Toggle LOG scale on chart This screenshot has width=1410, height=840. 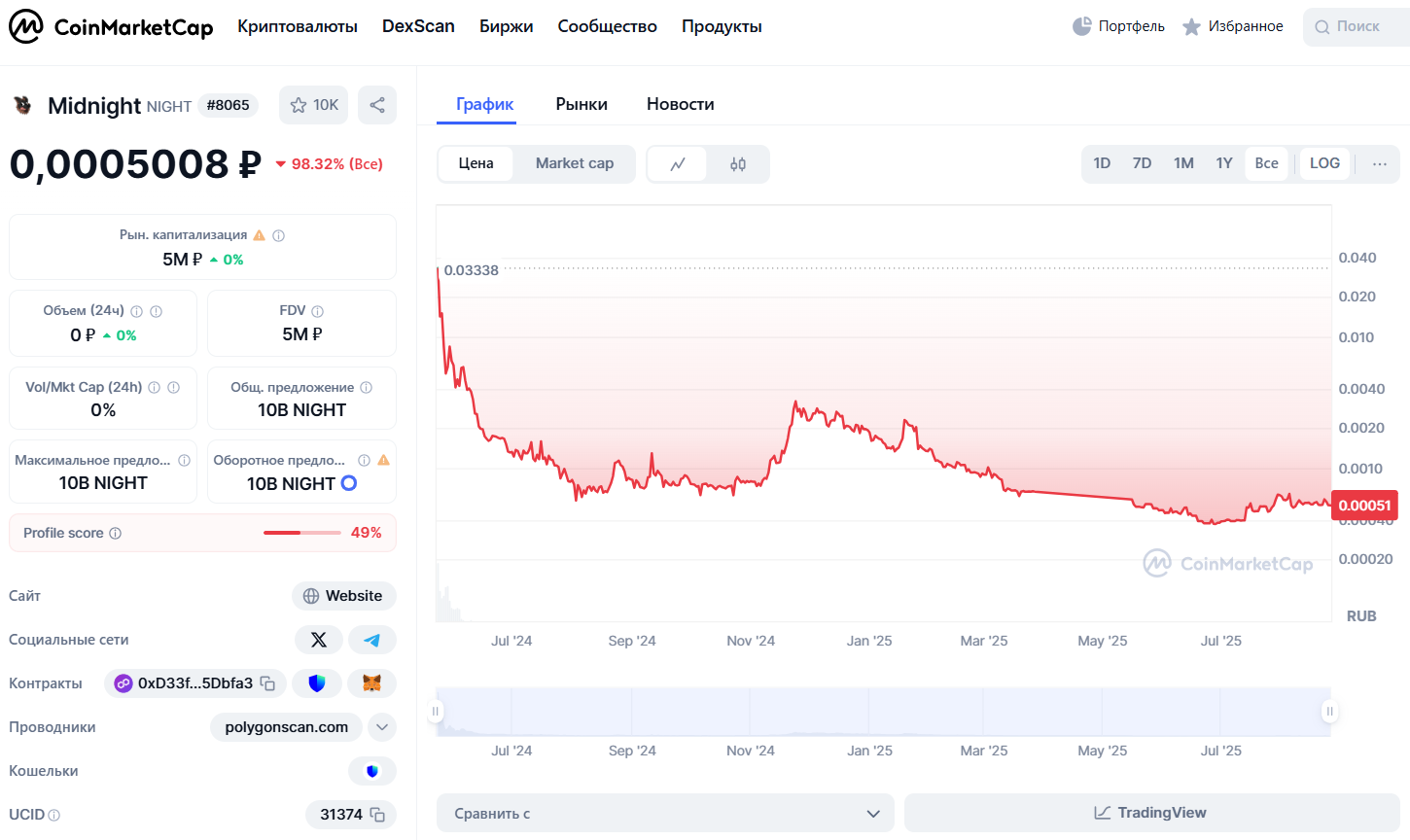click(1324, 163)
